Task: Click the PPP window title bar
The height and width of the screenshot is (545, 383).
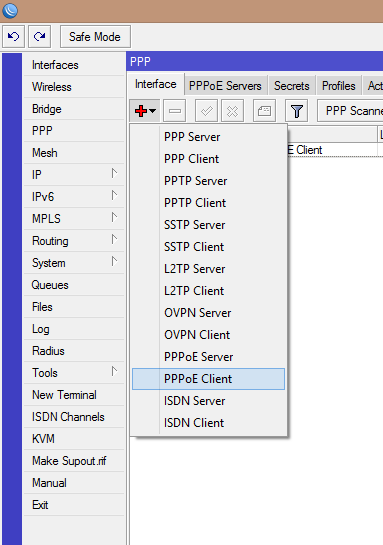Action: pos(255,62)
